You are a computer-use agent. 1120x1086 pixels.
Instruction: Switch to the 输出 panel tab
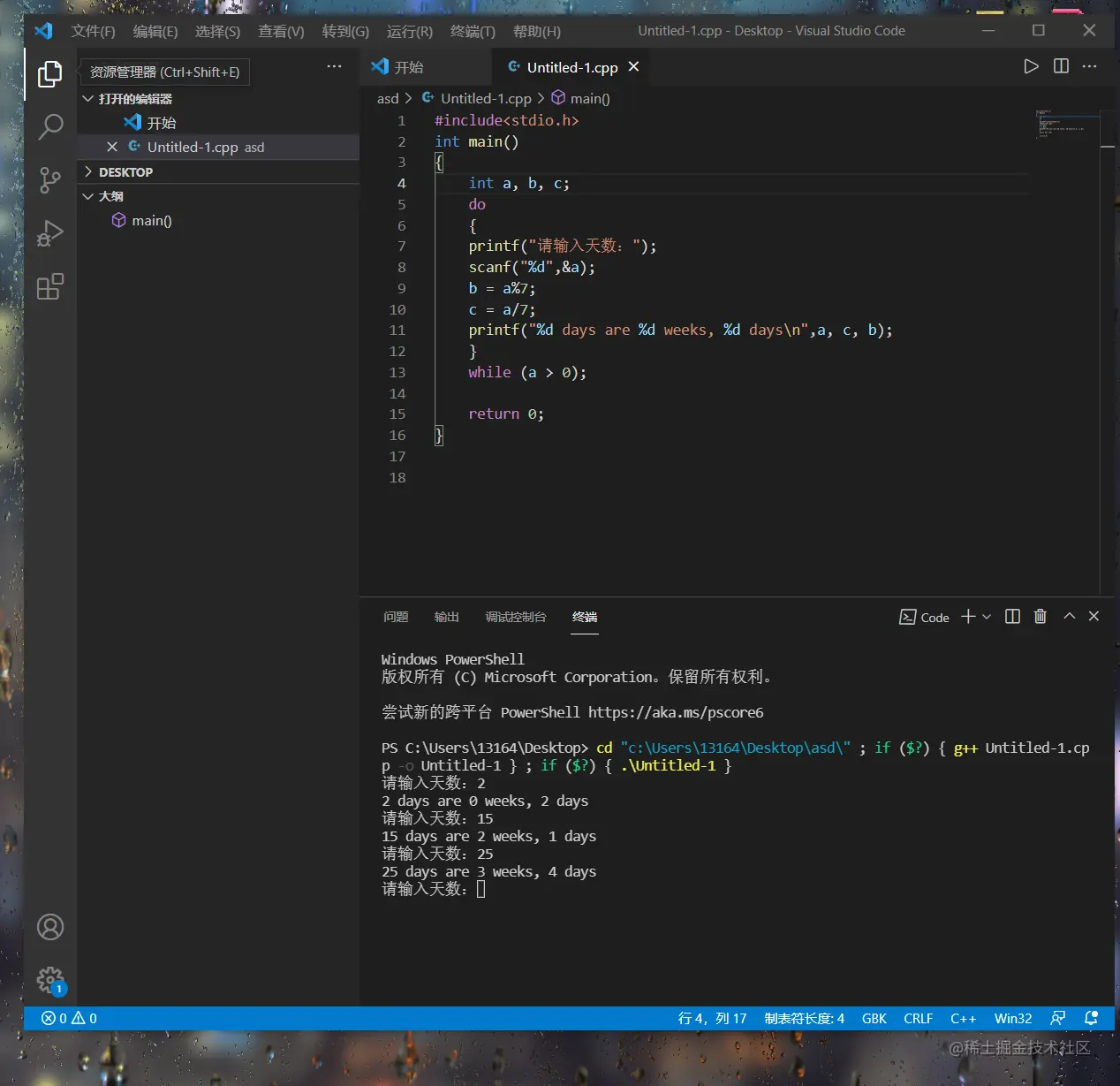[447, 617]
